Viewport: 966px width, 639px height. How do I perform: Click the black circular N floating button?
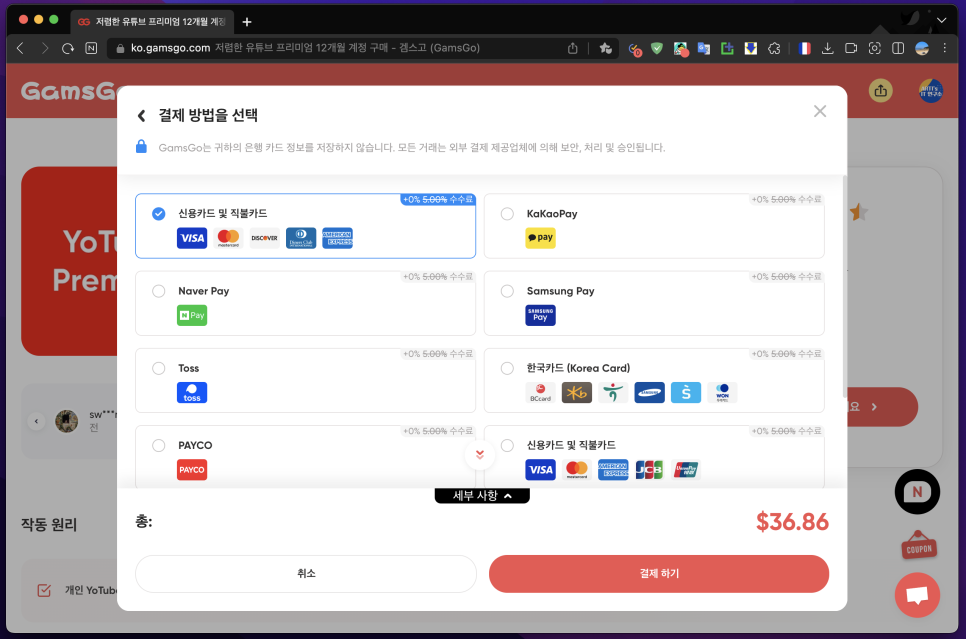pyautogui.click(x=917, y=492)
